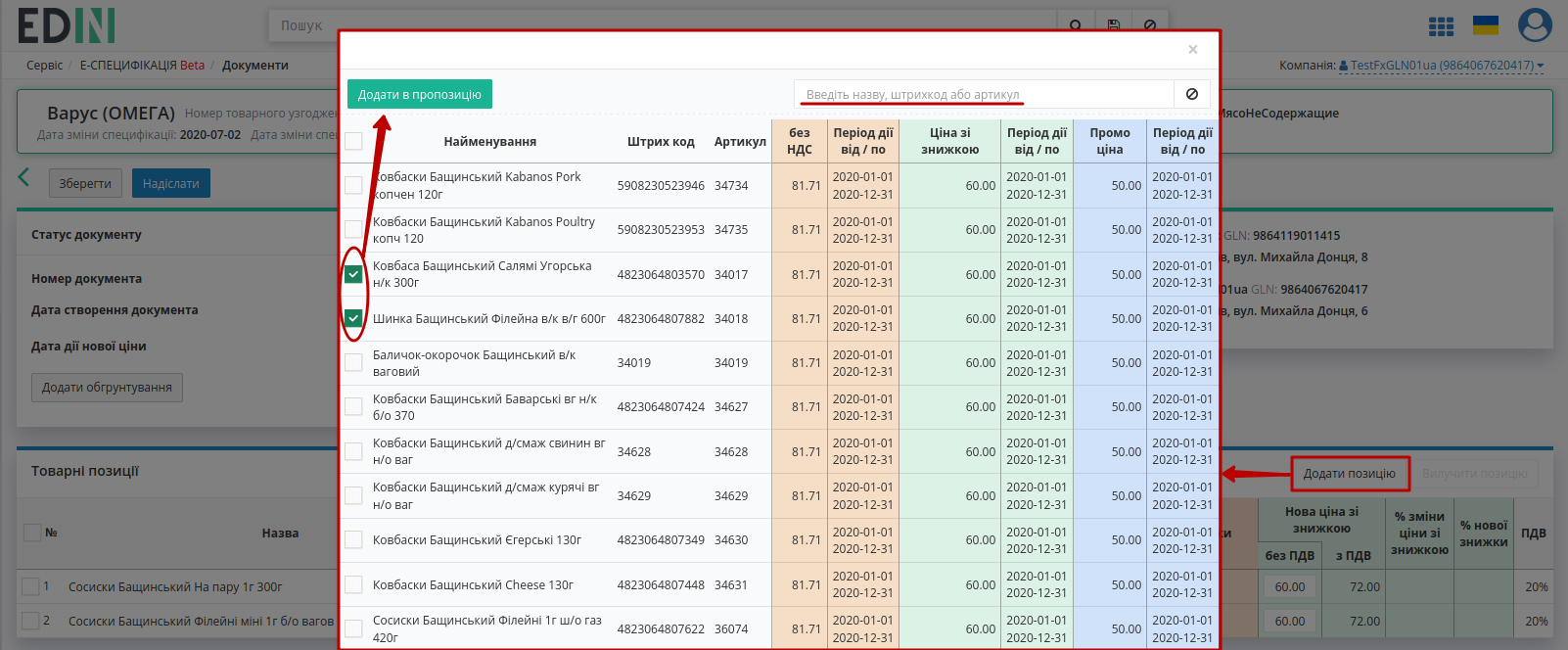Viewport: 1568px width, 650px height.
Task: Focus the name, barcode or article search field
Action: pos(984,94)
